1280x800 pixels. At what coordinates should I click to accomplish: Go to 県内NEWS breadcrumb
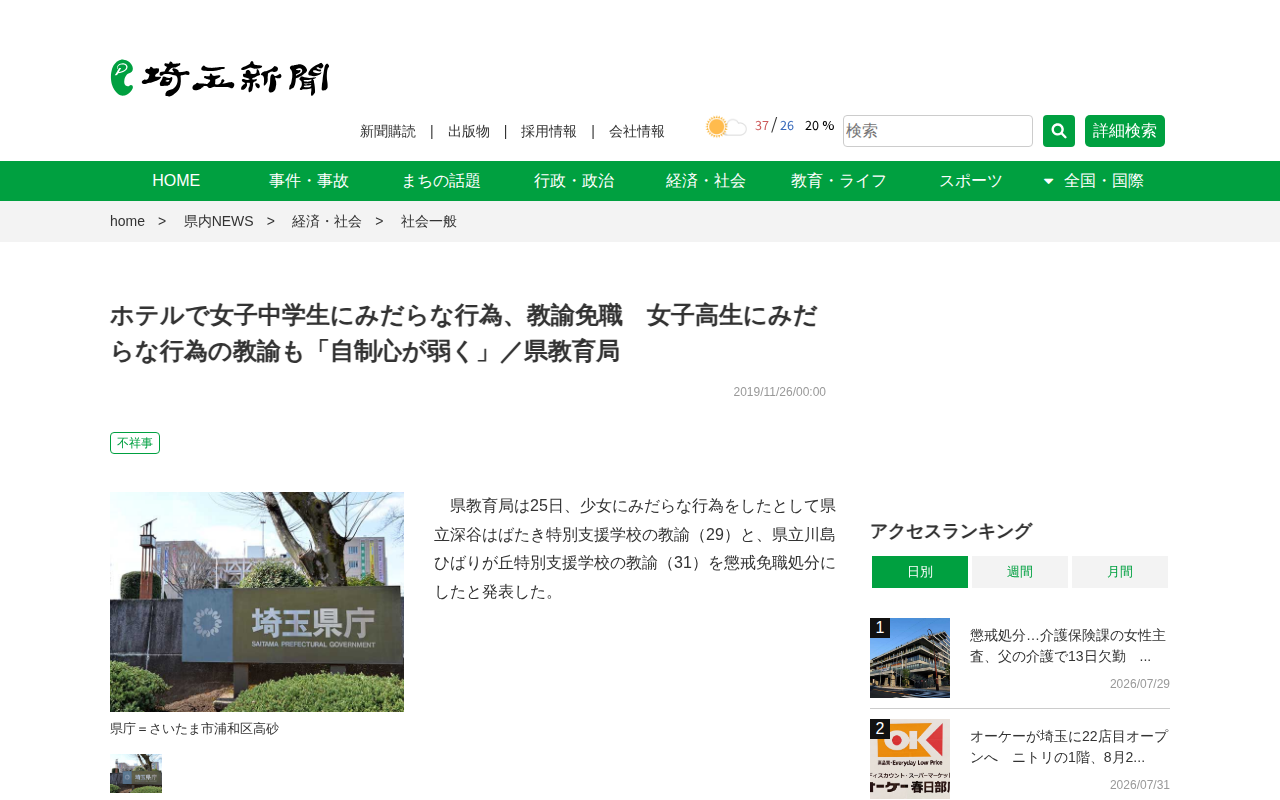point(218,221)
